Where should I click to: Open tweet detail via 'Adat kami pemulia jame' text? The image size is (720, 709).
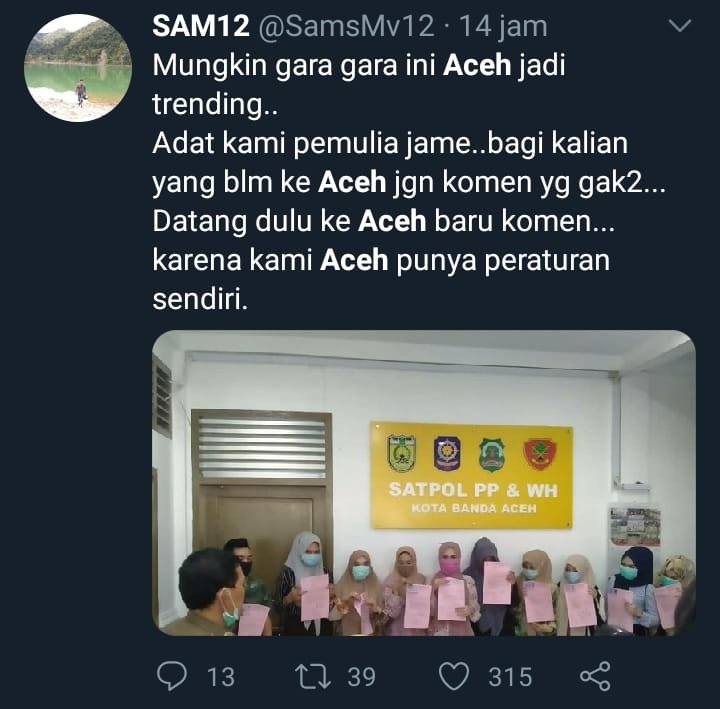click(x=311, y=144)
